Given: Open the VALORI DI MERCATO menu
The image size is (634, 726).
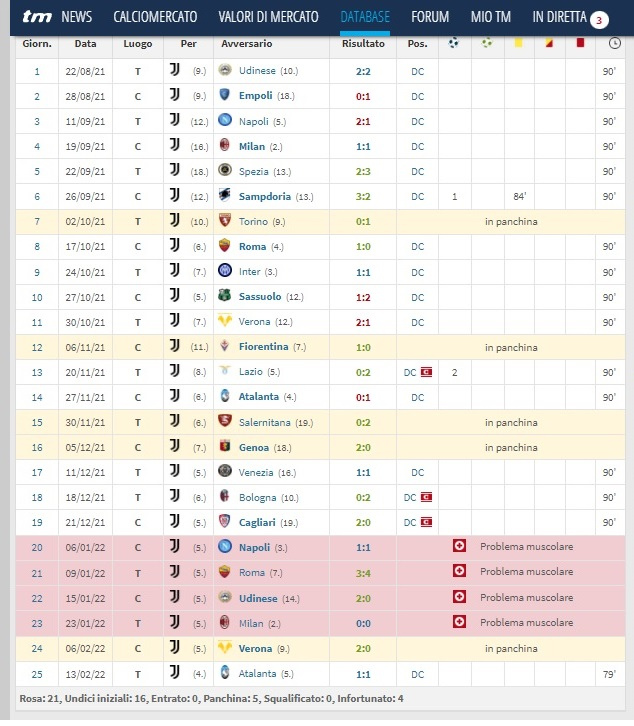Looking at the screenshot, I should pyautogui.click(x=269, y=17).
